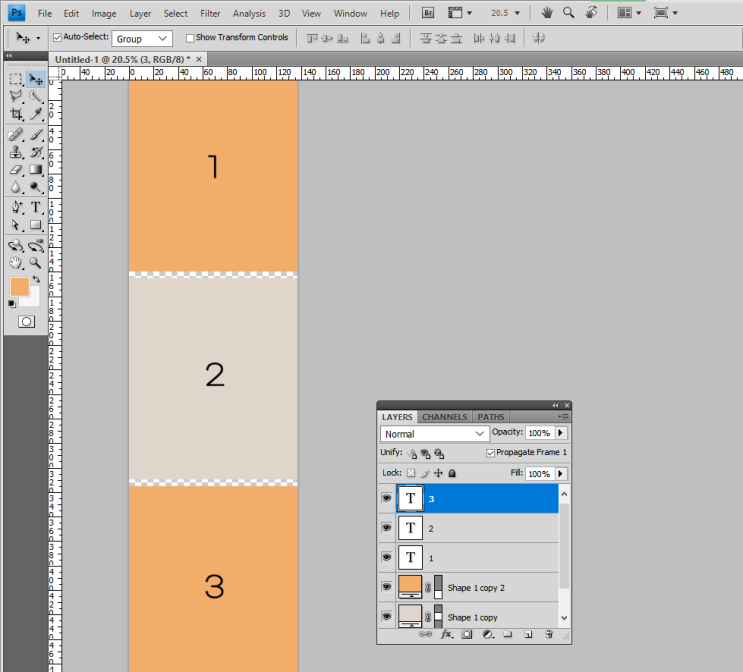Create a new layer
Screen dimensions: 743x672
528,634
